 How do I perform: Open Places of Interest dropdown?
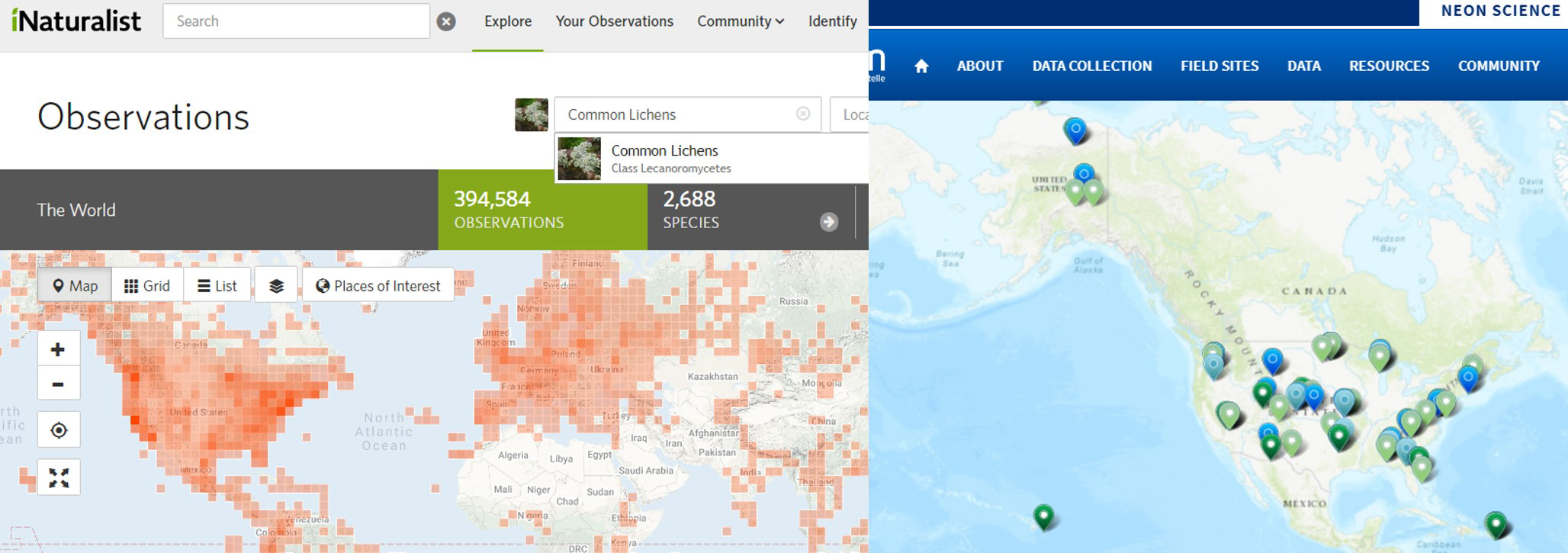click(x=378, y=286)
